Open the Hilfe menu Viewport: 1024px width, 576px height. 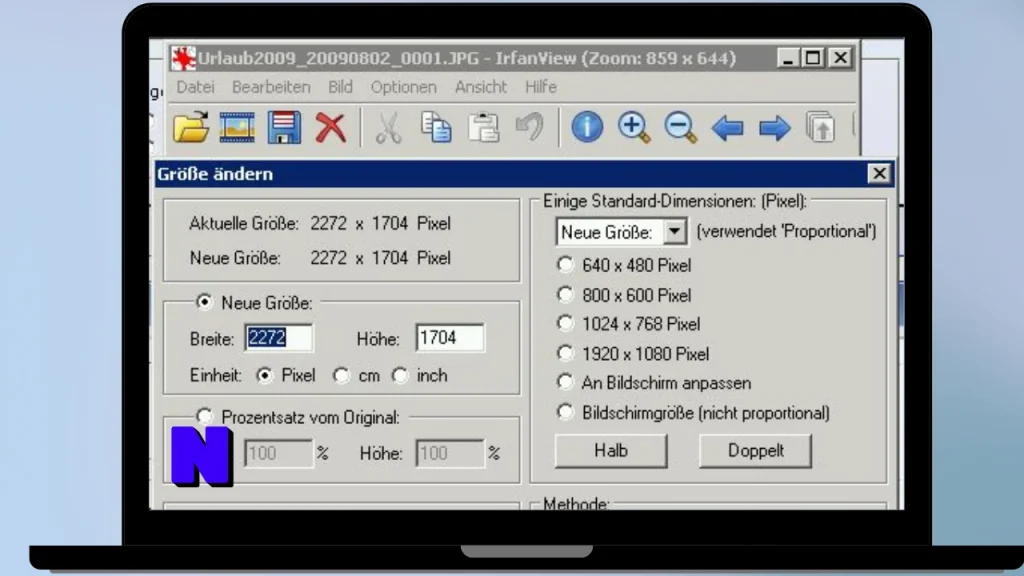coord(541,87)
